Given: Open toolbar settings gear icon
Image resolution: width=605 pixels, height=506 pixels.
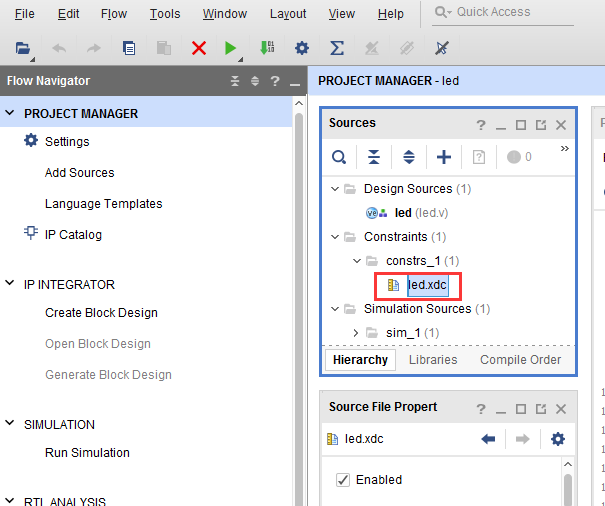Looking at the screenshot, I should (302, 48).
